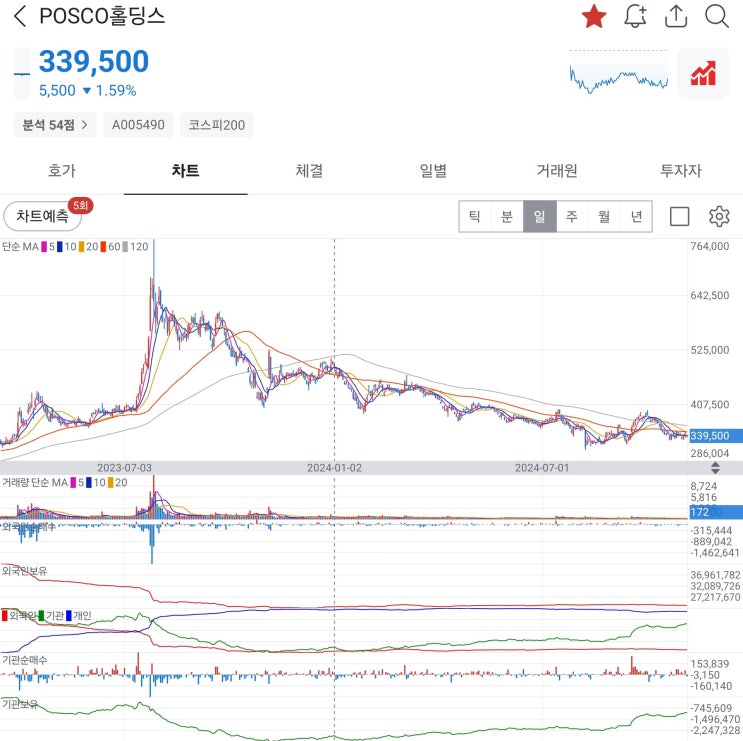Tap the 764,000 price axis value
743x741 pixels.
coord(710,246)
